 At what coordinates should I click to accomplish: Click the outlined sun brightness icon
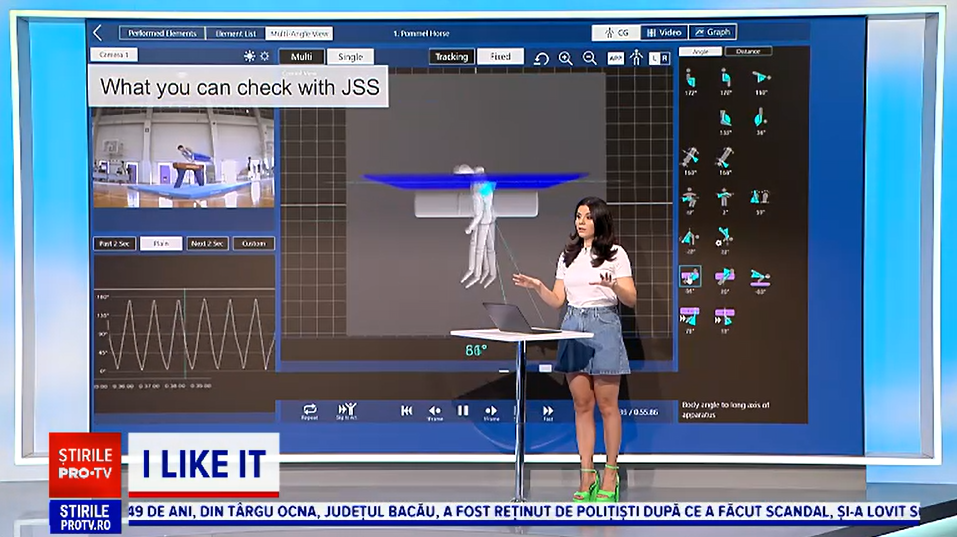pos(265,56)
